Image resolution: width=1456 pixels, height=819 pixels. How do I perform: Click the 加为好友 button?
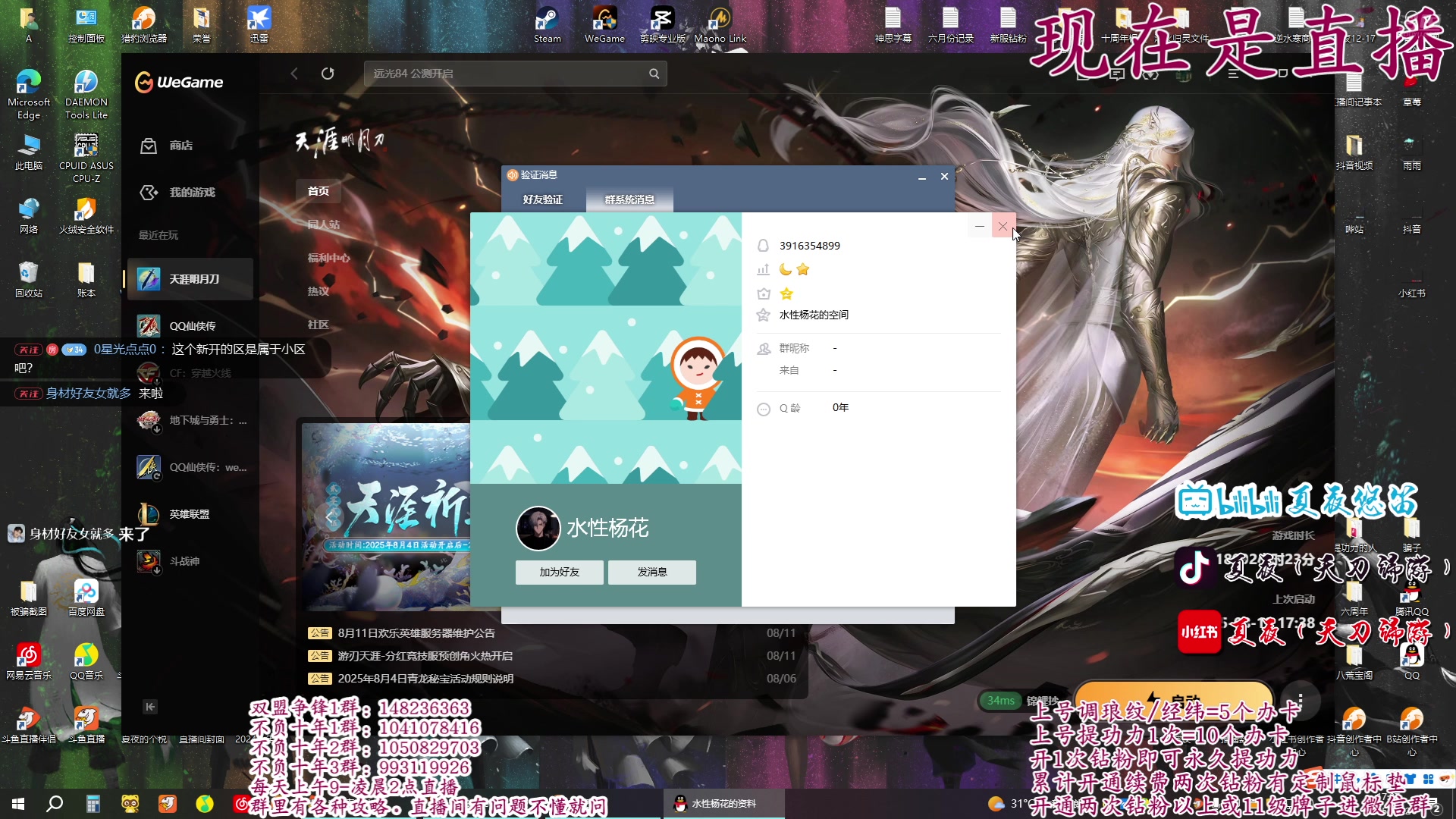coord(560,573)
